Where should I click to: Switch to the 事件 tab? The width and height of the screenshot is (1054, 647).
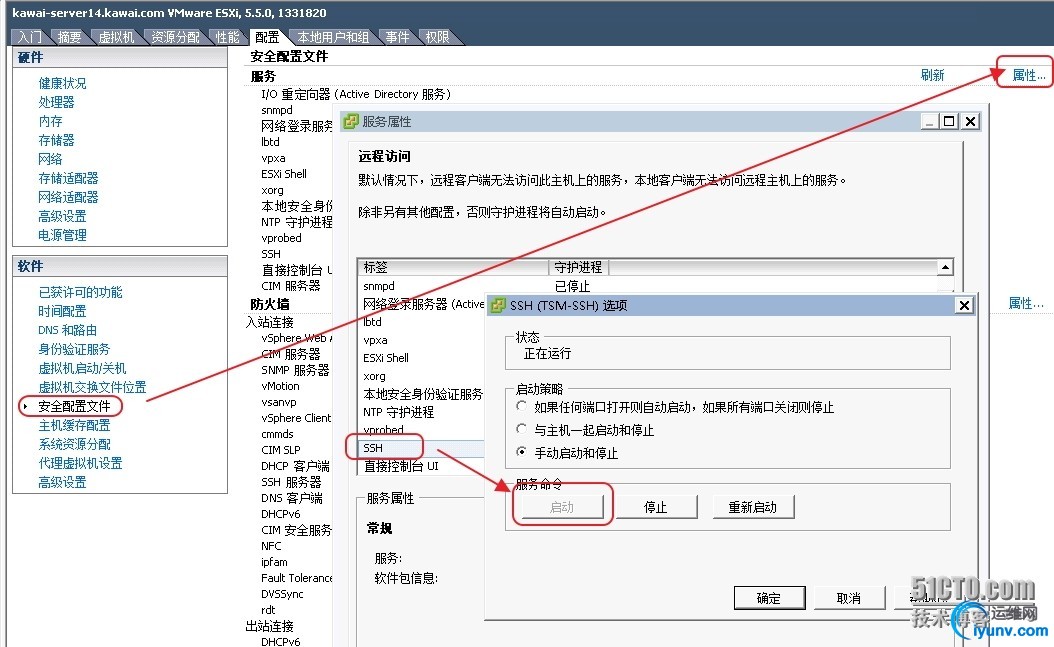(x=397, y=37)
